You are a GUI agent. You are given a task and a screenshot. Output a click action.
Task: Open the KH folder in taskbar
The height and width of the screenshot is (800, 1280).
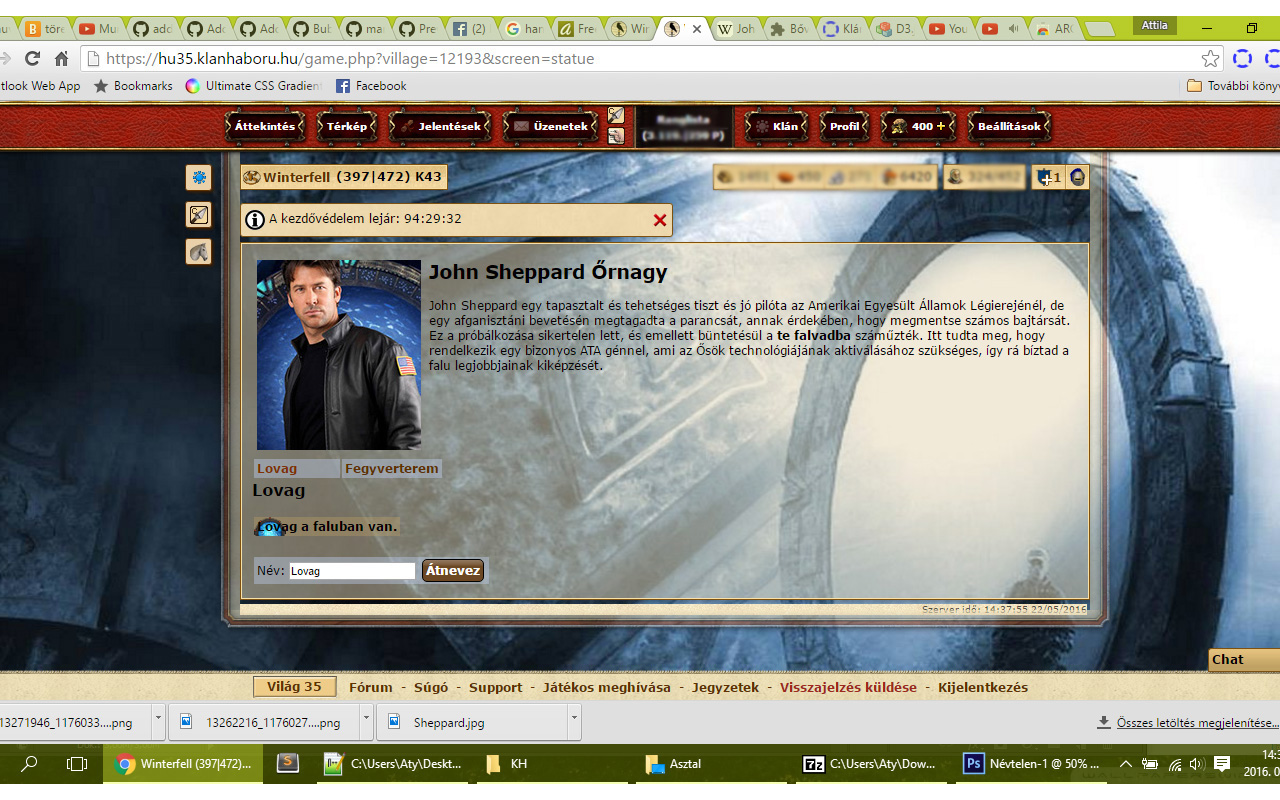point(553,764)
